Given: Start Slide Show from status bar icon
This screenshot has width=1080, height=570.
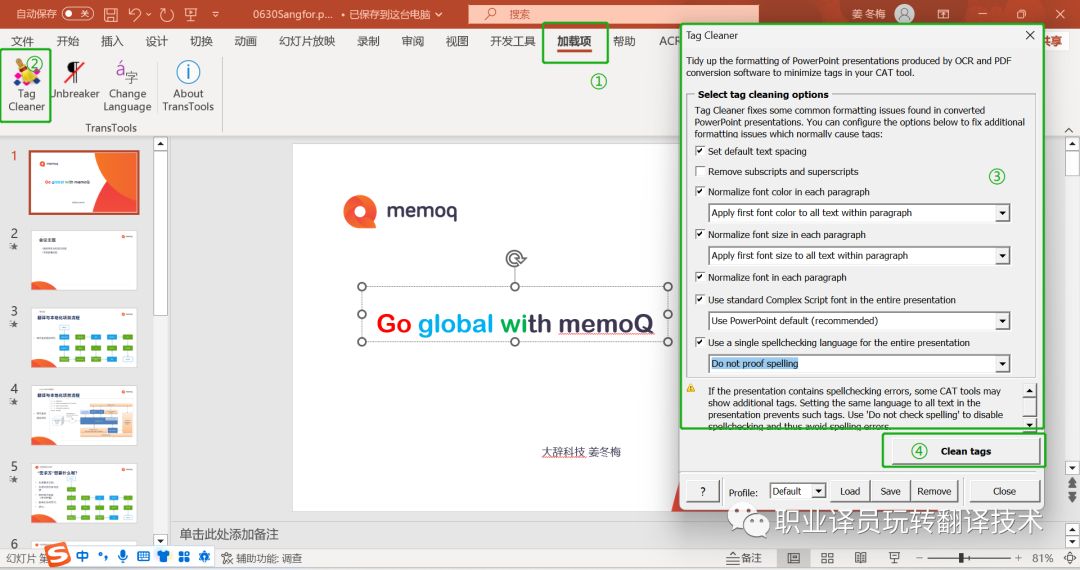Looking at the screenshot, I should click(894, 558).
